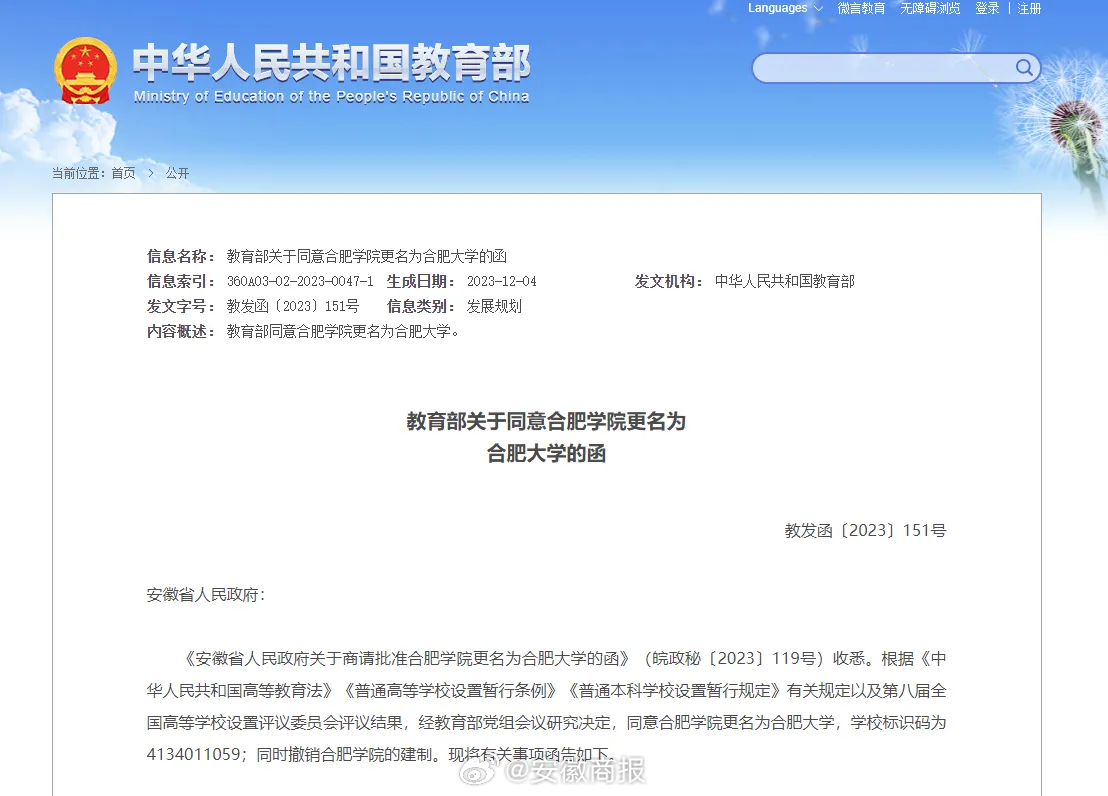The height and width of the screenshot is (796, 1108).
Task: Click the breadcrumb separator arrow
Action: tap(149, 173)
